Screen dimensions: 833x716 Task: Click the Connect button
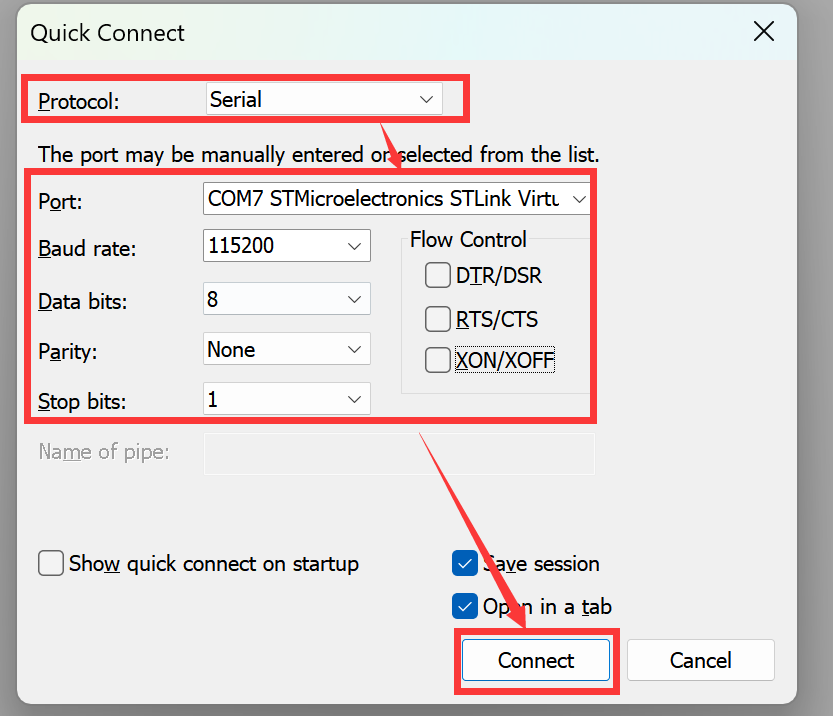coord(536,660)
